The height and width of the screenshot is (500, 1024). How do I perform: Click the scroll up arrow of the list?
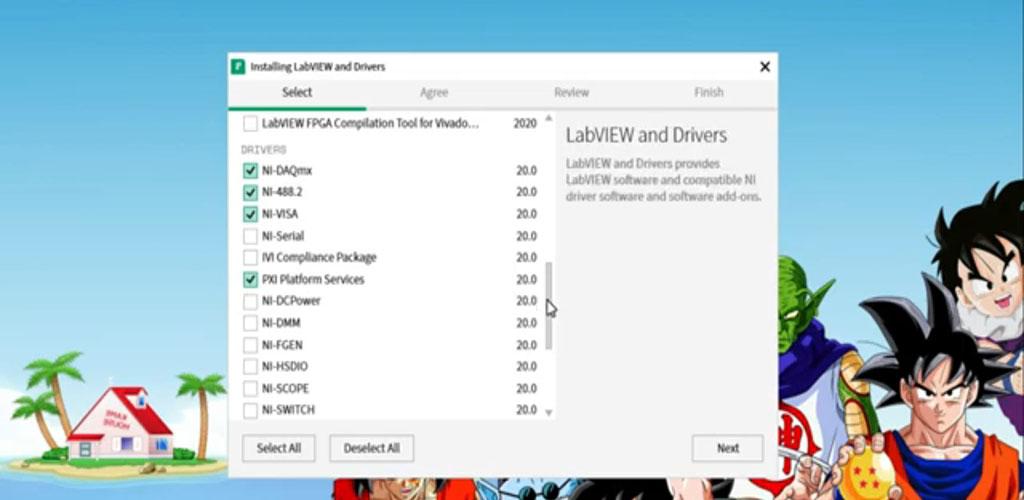(549, 118)
